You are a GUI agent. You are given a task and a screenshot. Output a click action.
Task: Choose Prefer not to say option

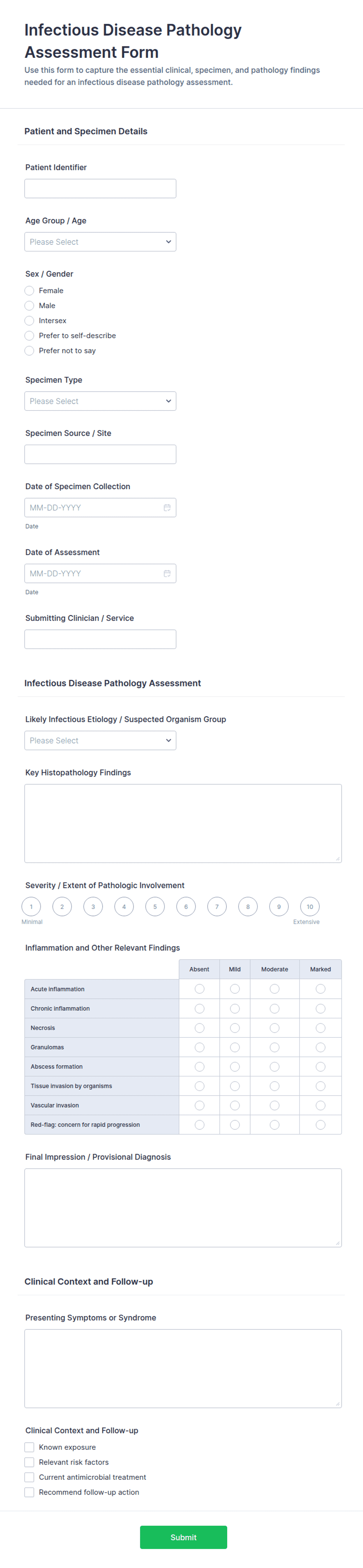[x=29, y=351]
